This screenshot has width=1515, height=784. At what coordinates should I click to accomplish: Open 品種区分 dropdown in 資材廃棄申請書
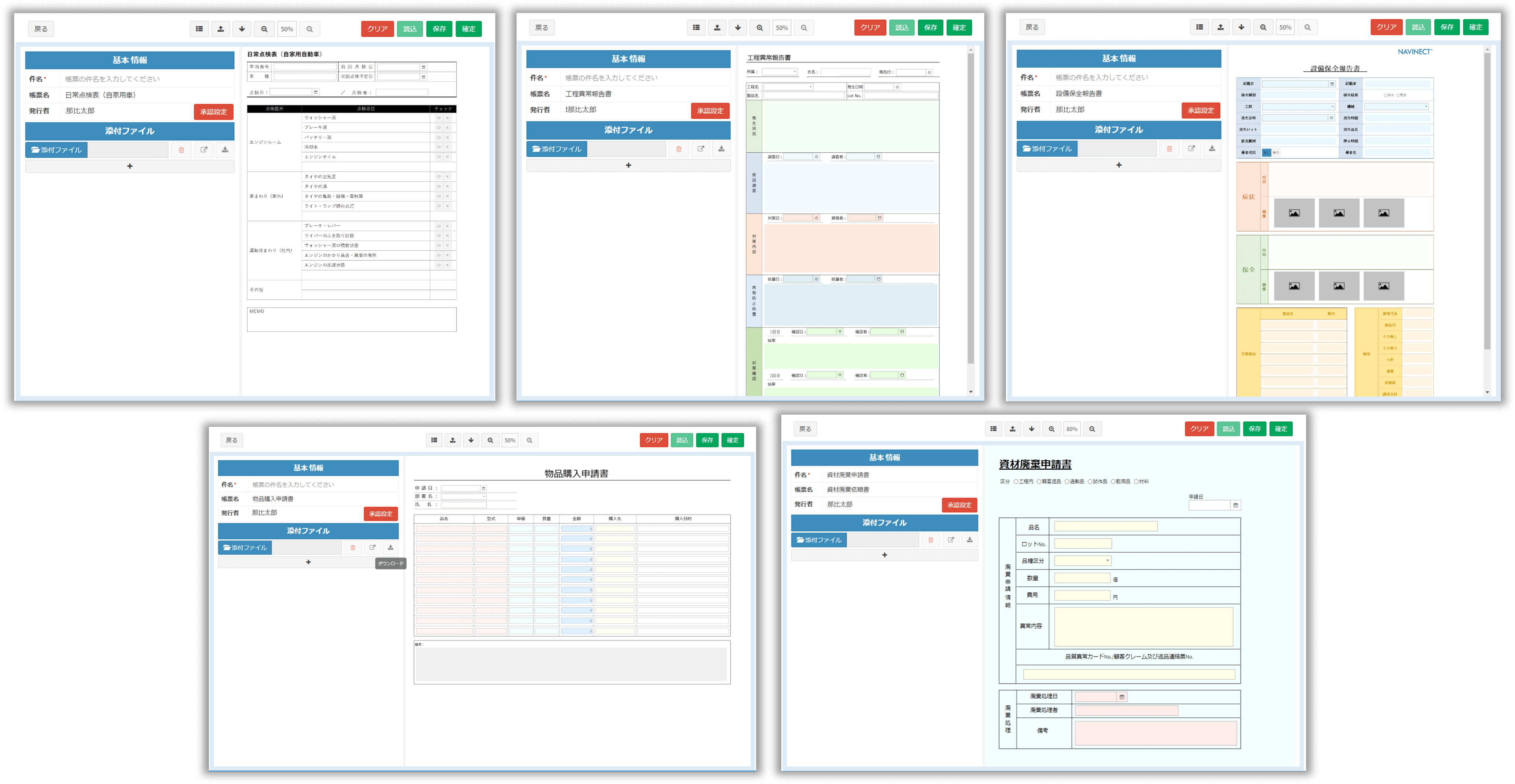click(x=1083, y=561)
